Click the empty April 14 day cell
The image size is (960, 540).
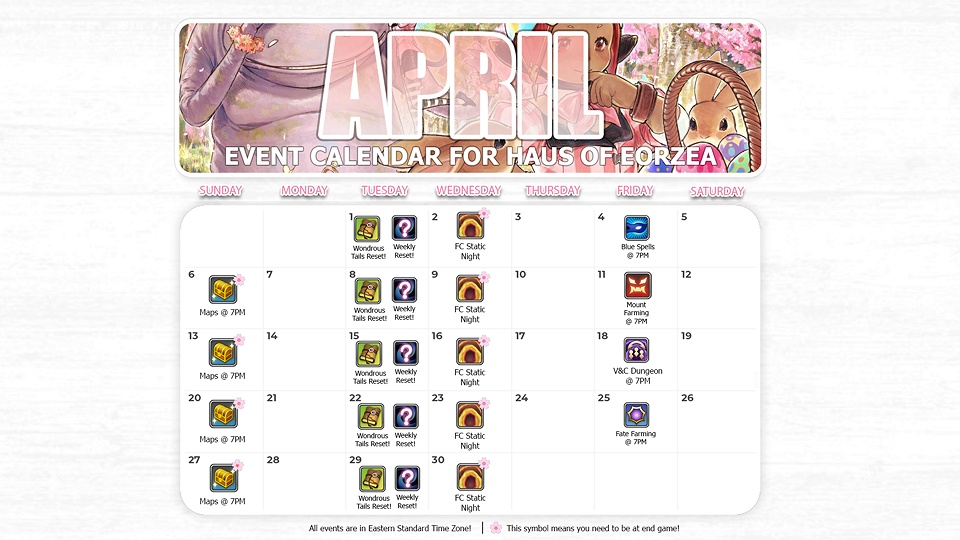304,360
